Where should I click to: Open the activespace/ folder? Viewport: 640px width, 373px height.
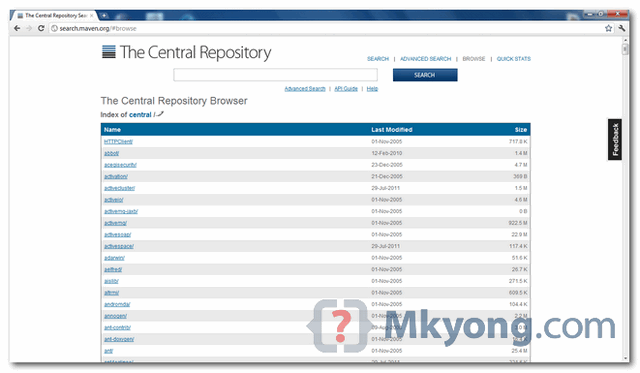coord(119,246)
